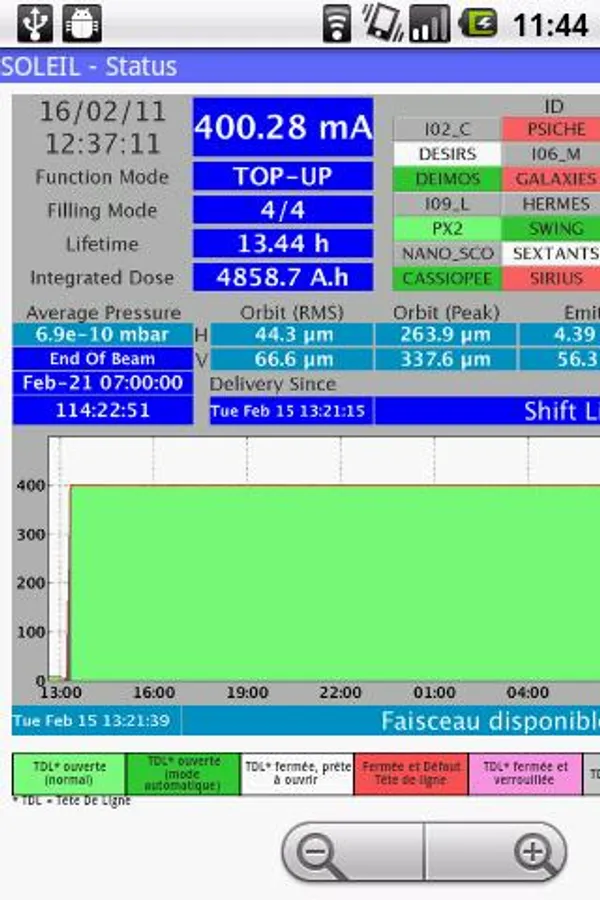Click the 13.44 h lifetime value
The width and height of the screenshot is (600, 900).
click(x=283, y=244)
